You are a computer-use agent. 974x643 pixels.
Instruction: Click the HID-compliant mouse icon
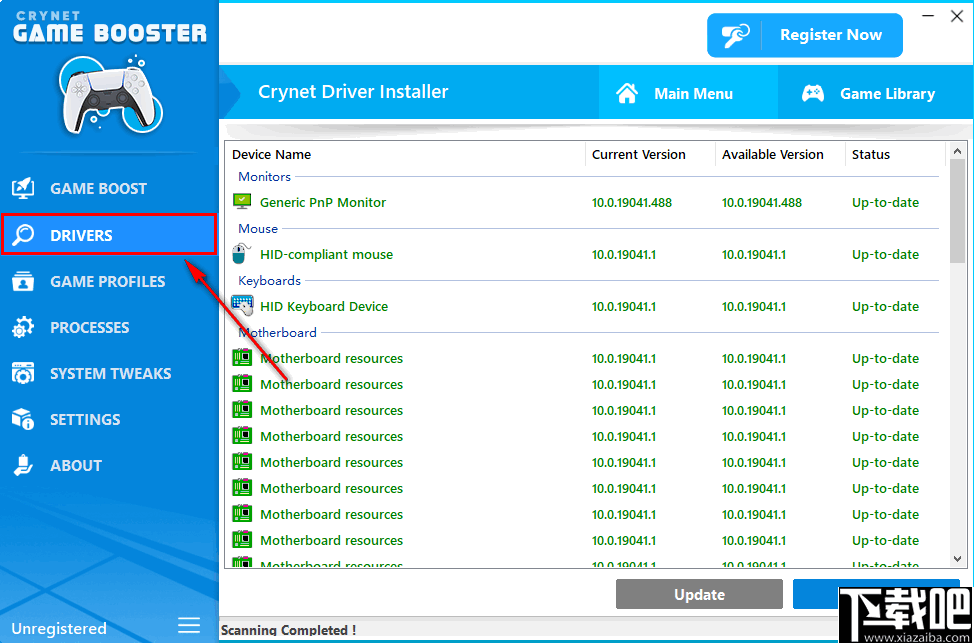(242, 253)
